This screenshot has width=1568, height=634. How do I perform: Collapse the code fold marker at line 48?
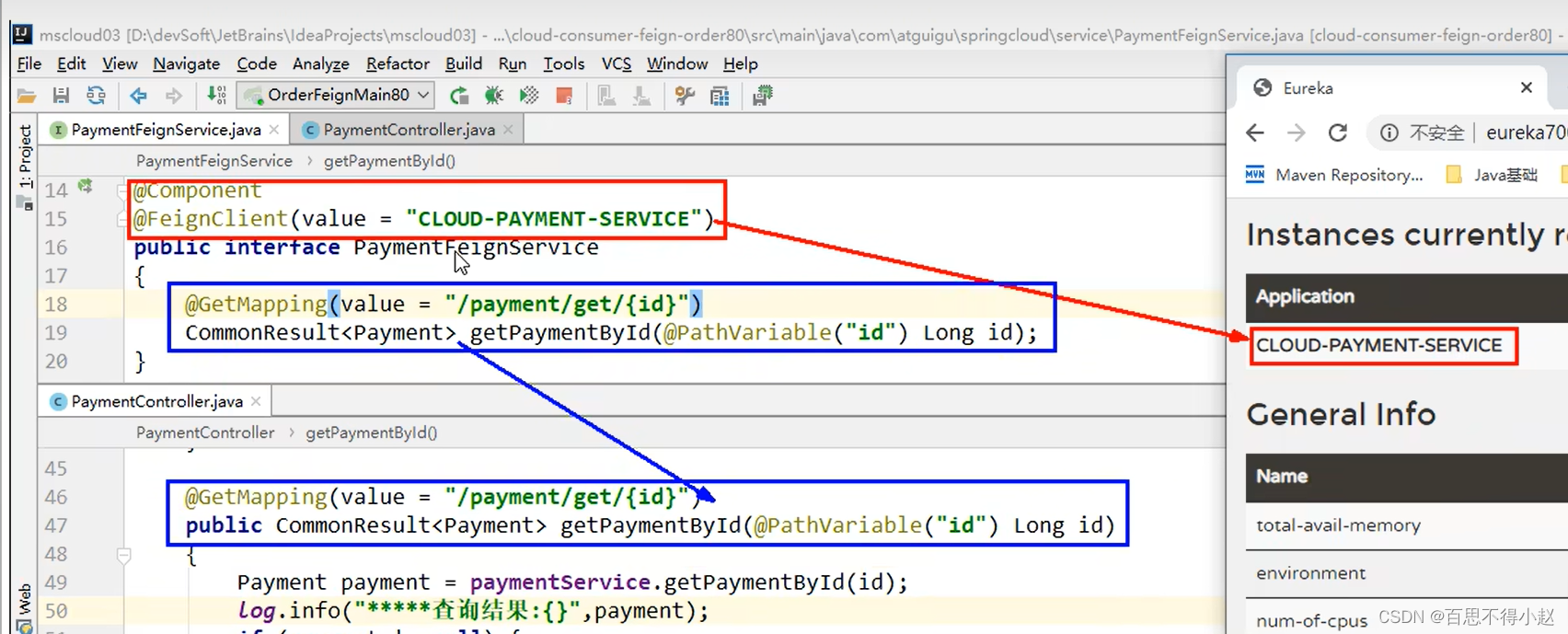coord(123,555)
